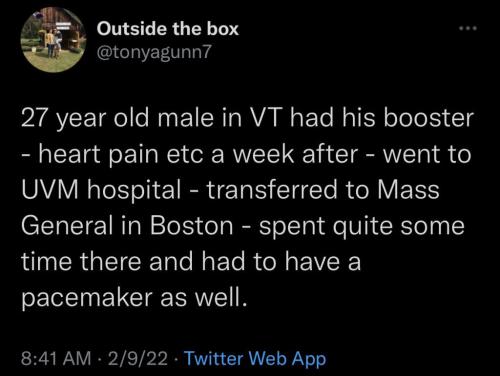Select 'heart pain' phrase in tweet

click(98, 155)
